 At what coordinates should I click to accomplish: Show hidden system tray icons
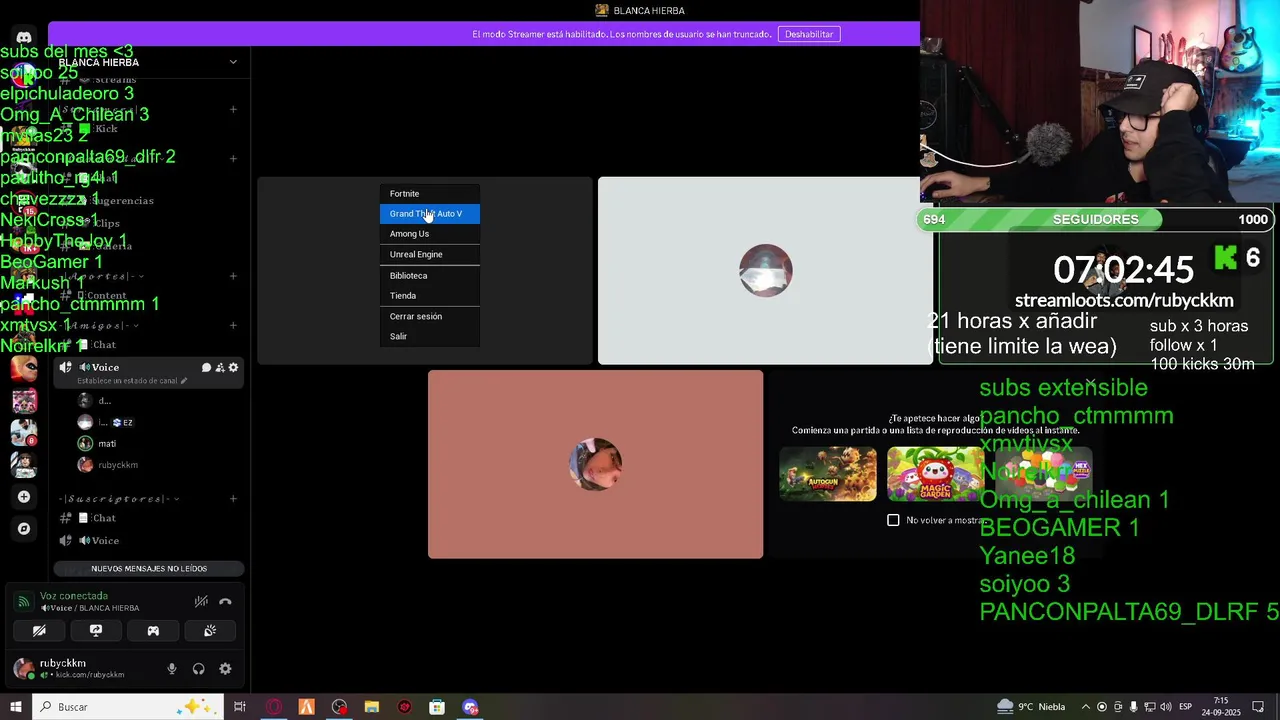click(1086, 707)
